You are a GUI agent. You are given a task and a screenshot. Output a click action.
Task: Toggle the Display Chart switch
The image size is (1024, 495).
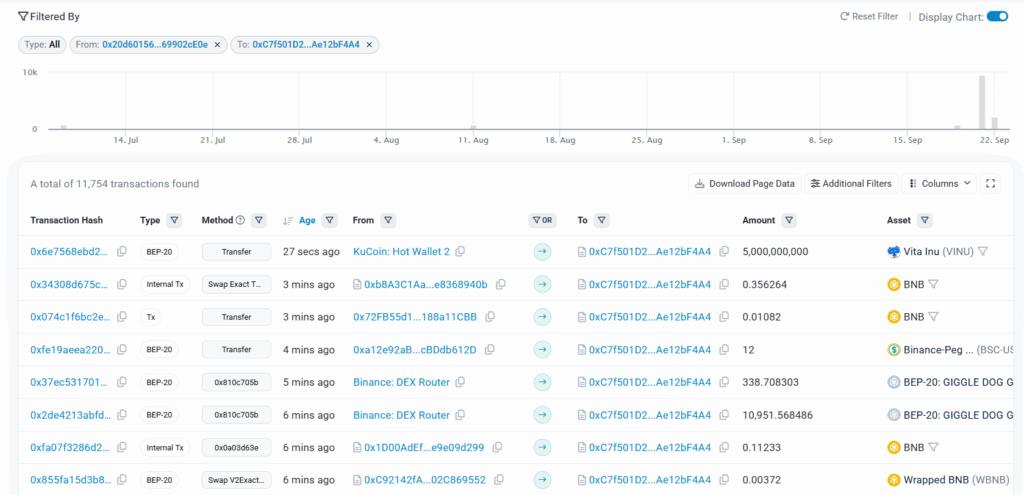[x=997, y=16]
